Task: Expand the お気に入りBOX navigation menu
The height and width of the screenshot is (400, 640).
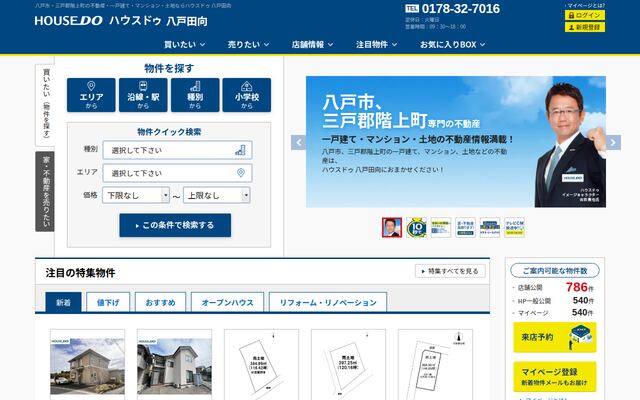Action: [x=452, y=44]
